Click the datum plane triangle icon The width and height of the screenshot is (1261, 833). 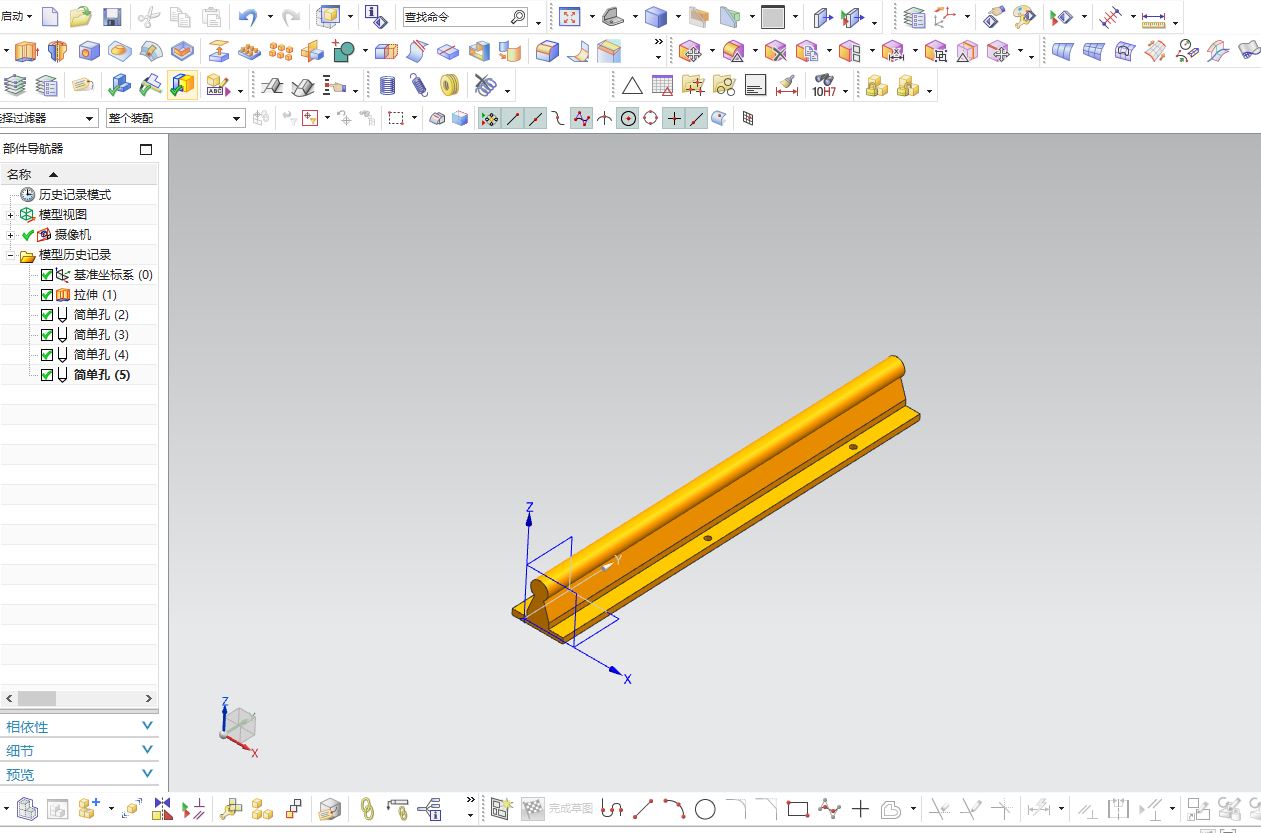tap(632, 86)
